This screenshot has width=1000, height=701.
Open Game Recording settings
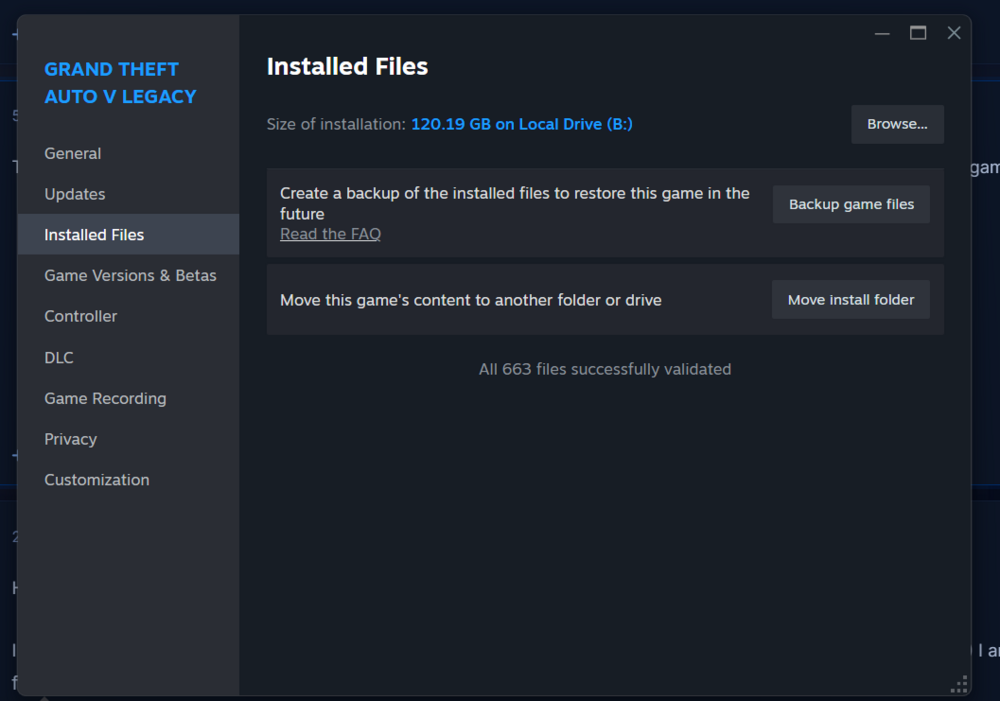pos(105,398)
